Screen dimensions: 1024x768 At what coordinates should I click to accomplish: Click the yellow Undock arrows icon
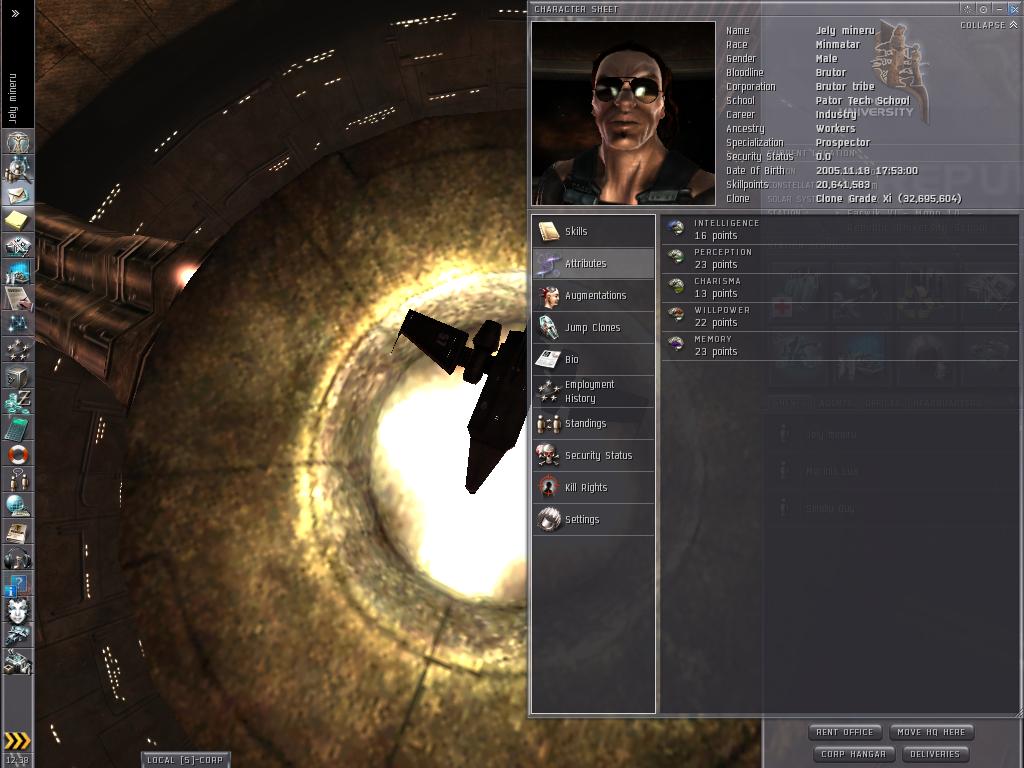click(18, 741)
